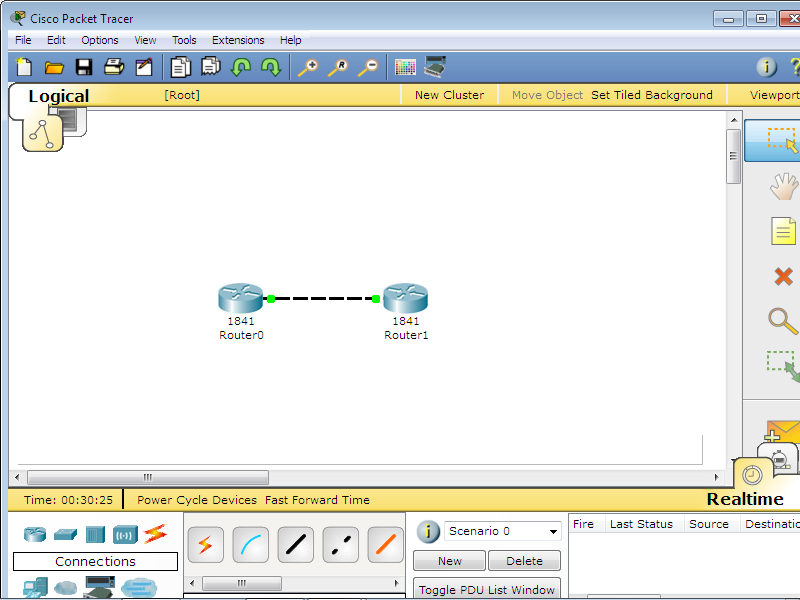Click the Paste icon in toolbar
The width and height of the screenshot is (800, 600).
(x=211, y=66)
